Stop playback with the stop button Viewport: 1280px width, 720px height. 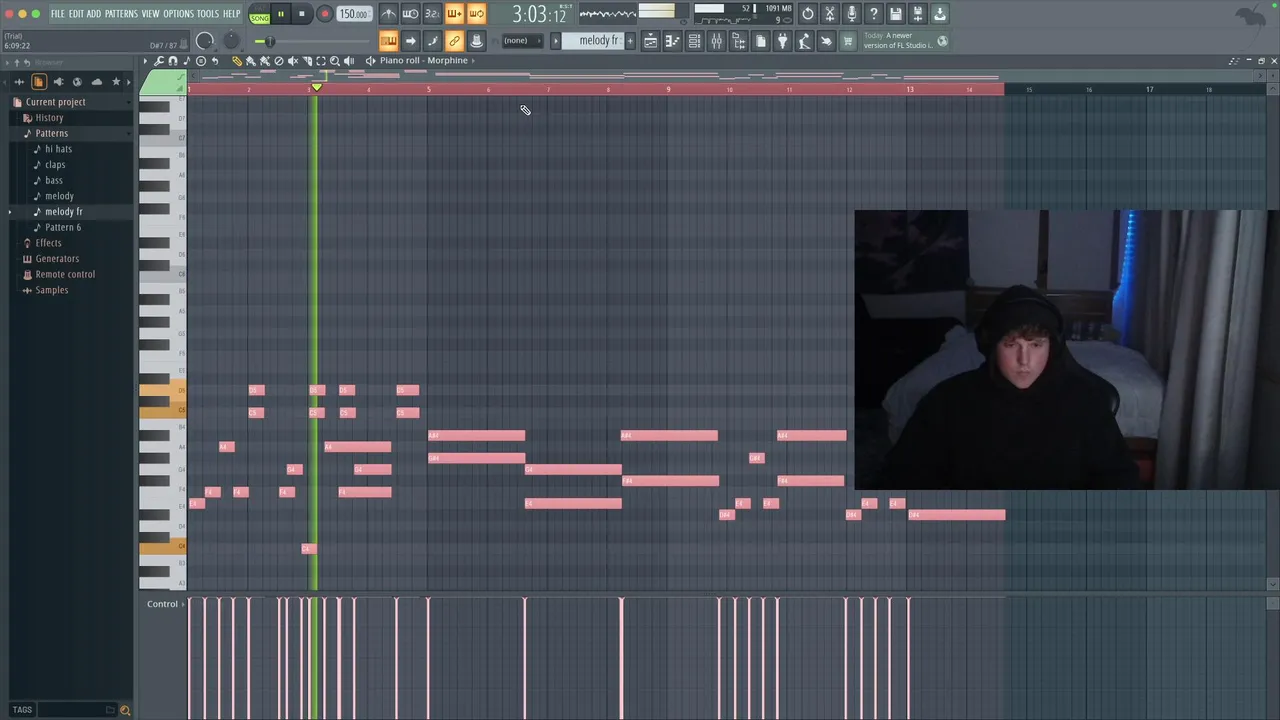[301, 14]
